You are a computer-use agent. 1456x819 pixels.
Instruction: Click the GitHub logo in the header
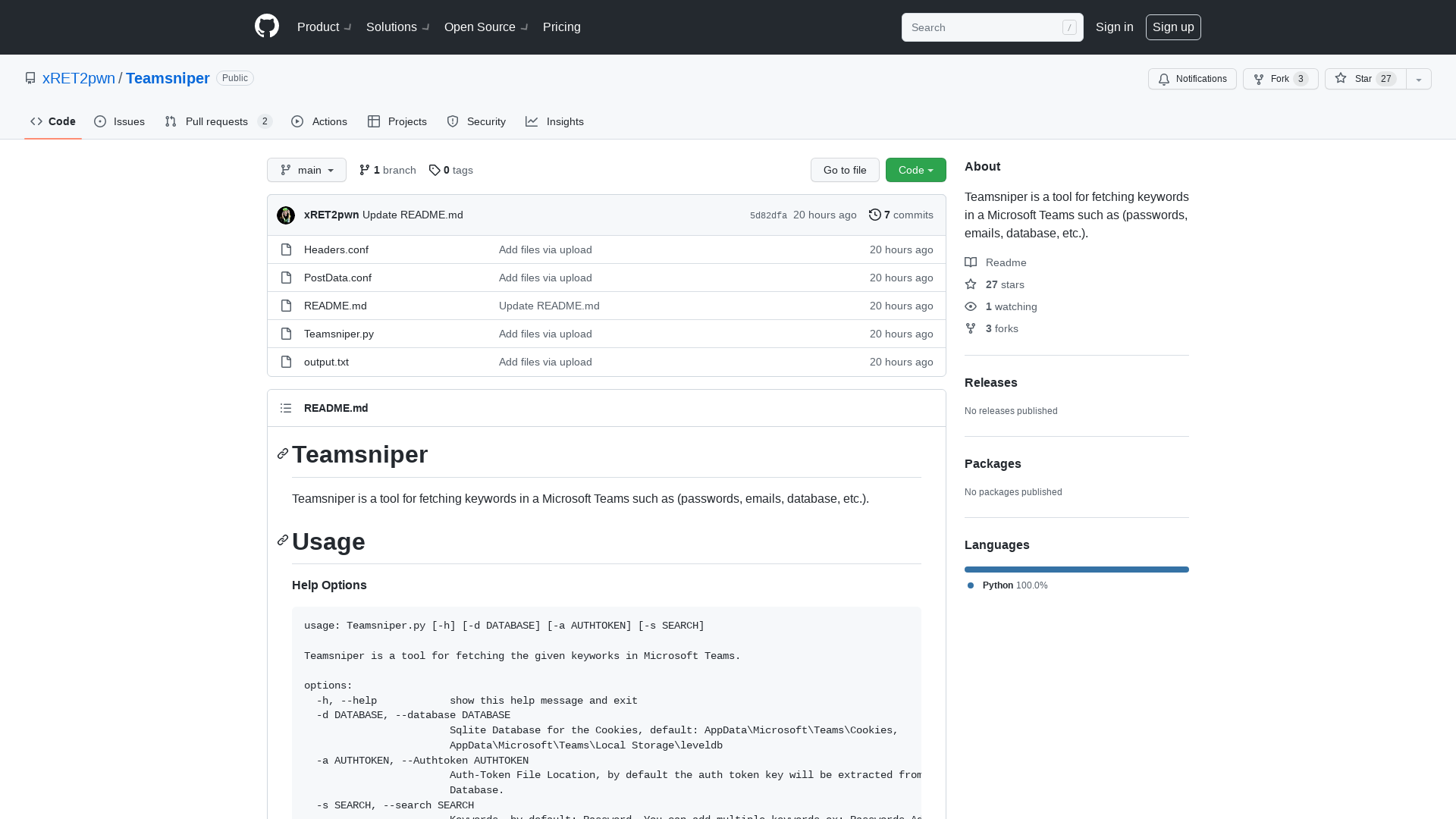coord(266,27)
